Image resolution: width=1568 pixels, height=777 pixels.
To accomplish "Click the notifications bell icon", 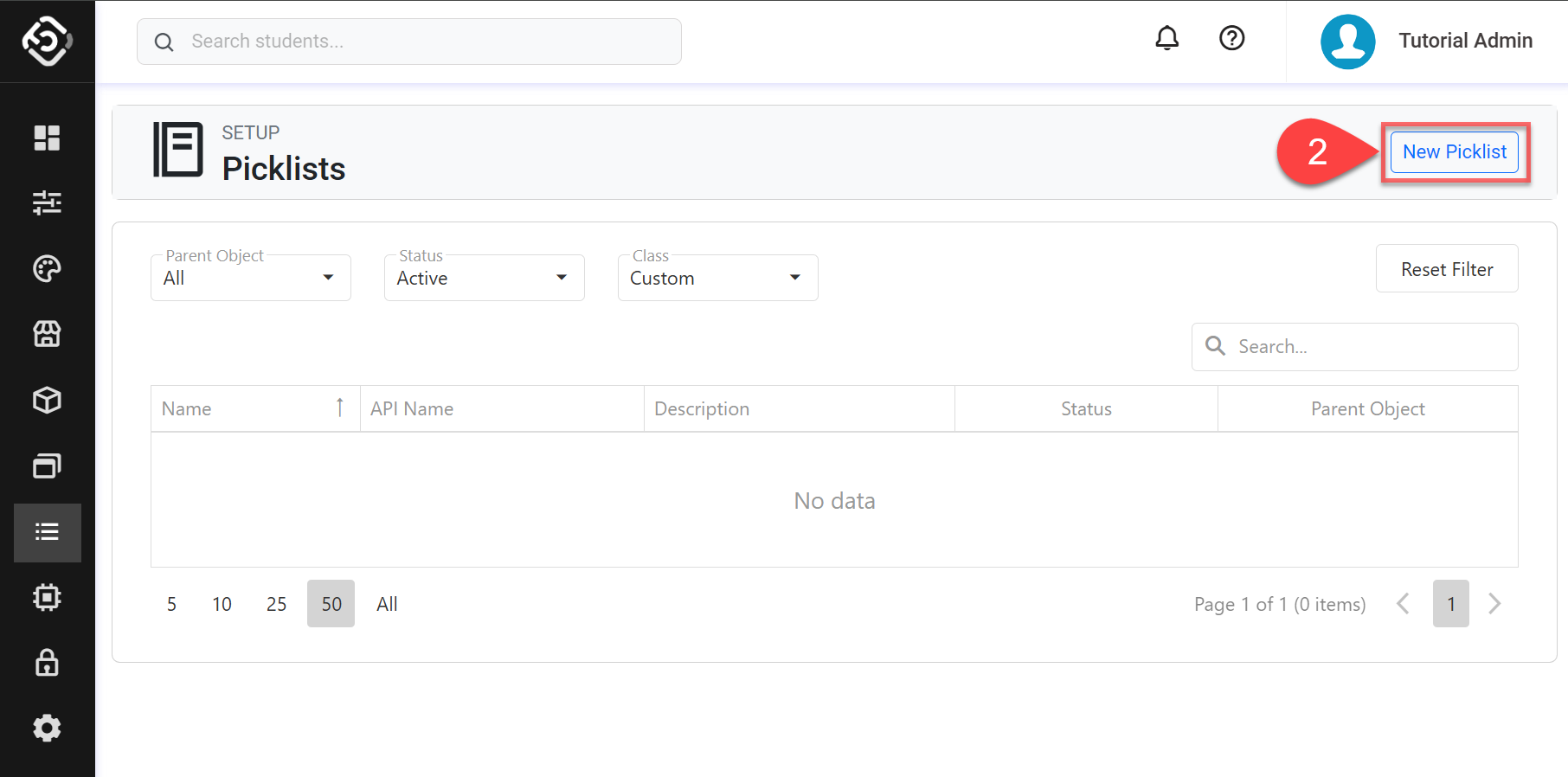I will pos(1166,38).
